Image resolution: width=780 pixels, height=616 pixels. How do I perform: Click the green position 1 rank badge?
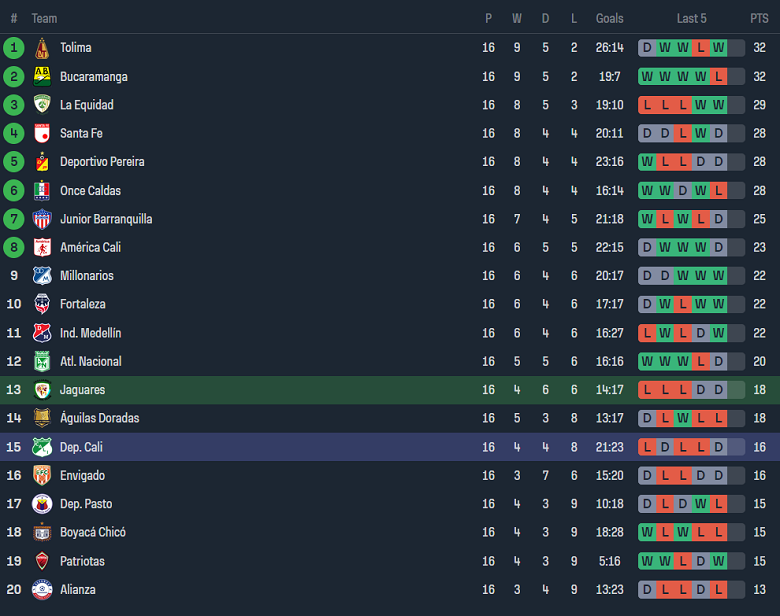(14, 48)
